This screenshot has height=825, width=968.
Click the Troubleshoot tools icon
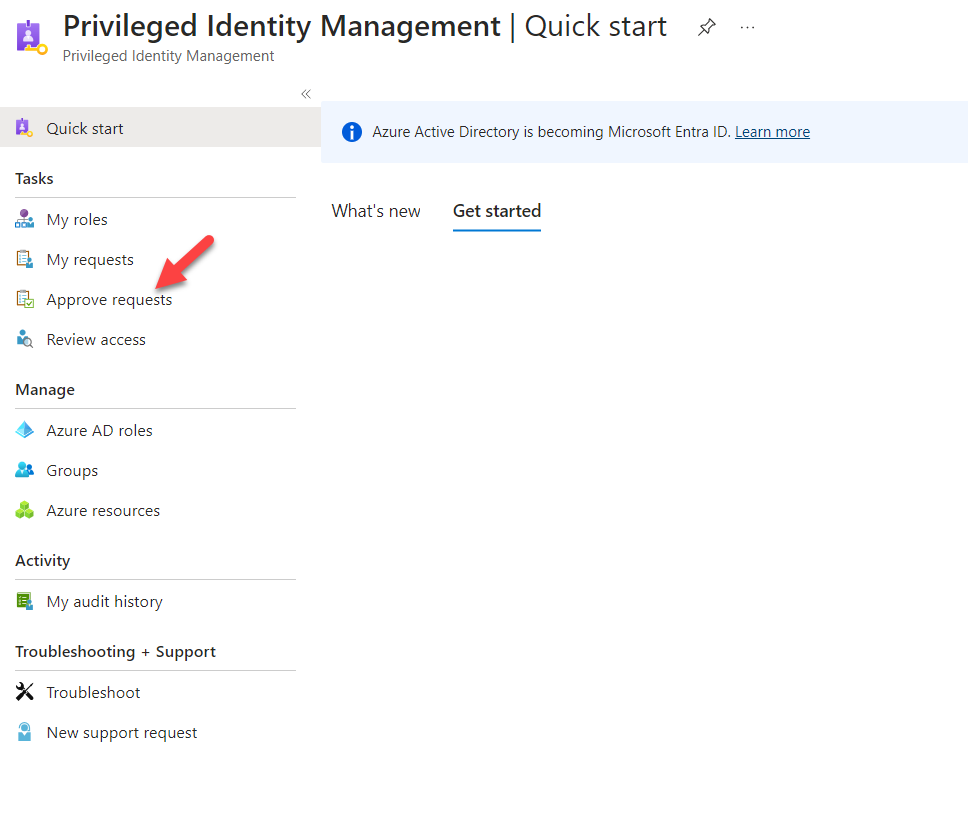pyautogui.click(x=24, y=692)
